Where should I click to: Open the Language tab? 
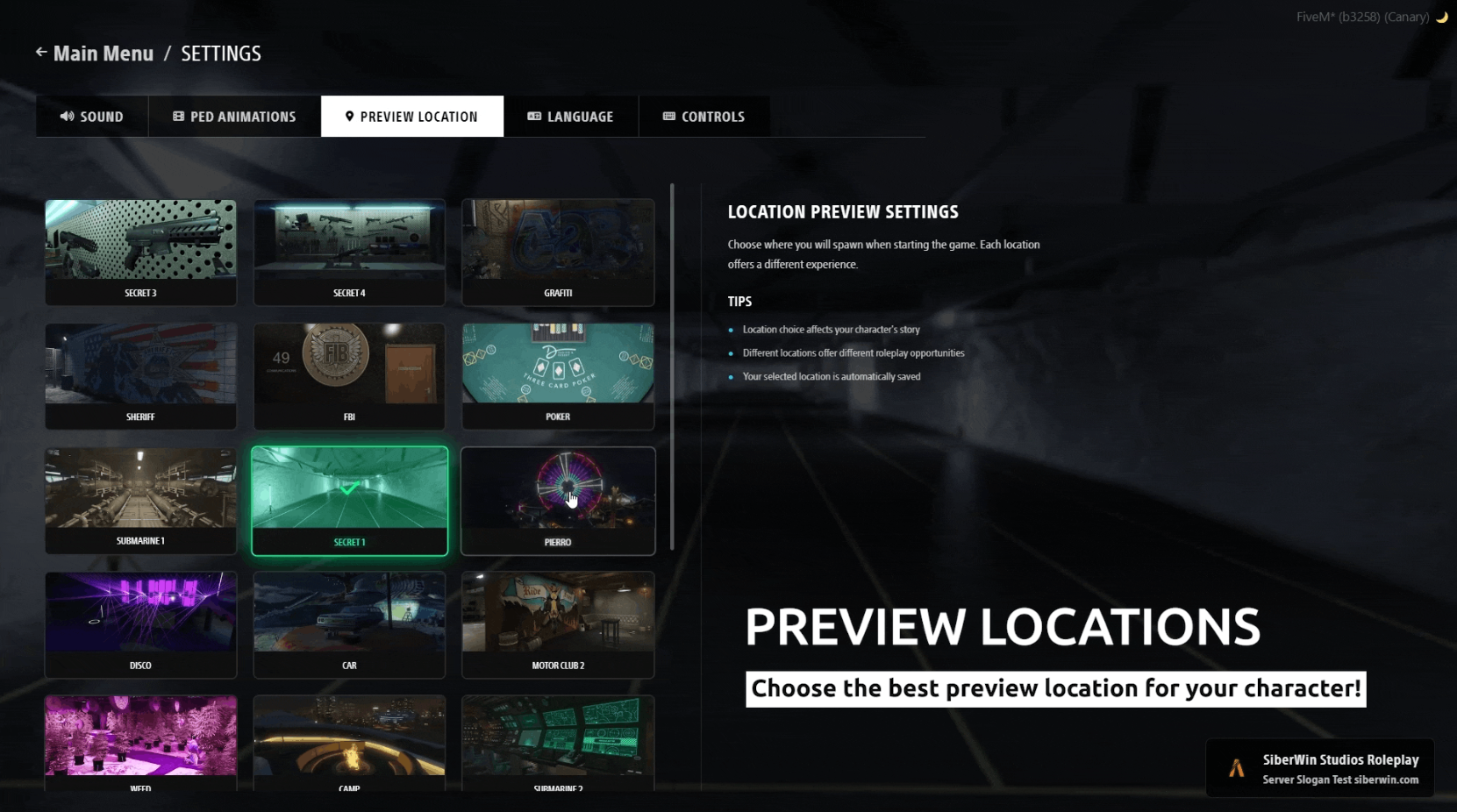pyautogui.click(x=571, y=117)
